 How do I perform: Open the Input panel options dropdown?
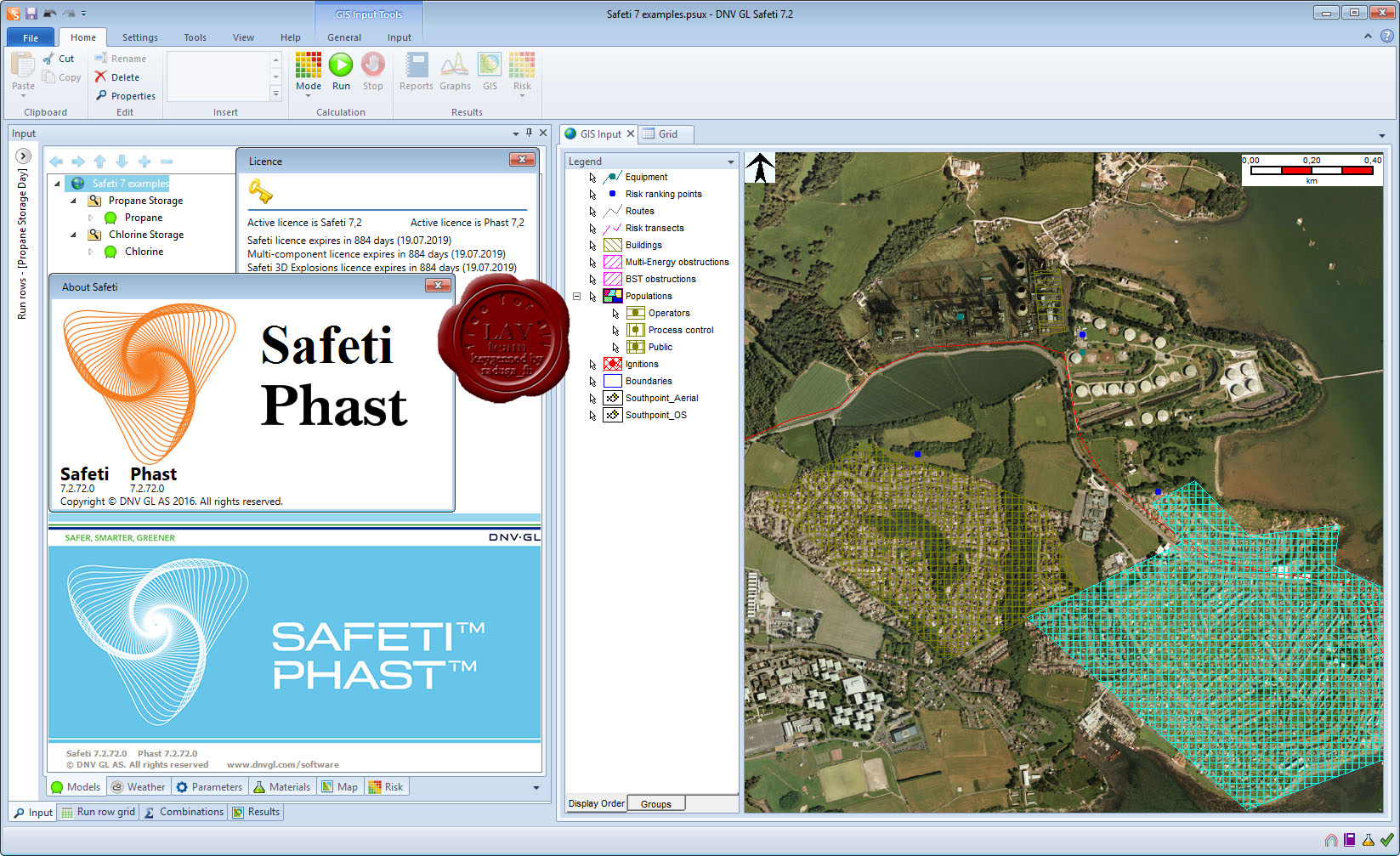[x=515, y=133]
